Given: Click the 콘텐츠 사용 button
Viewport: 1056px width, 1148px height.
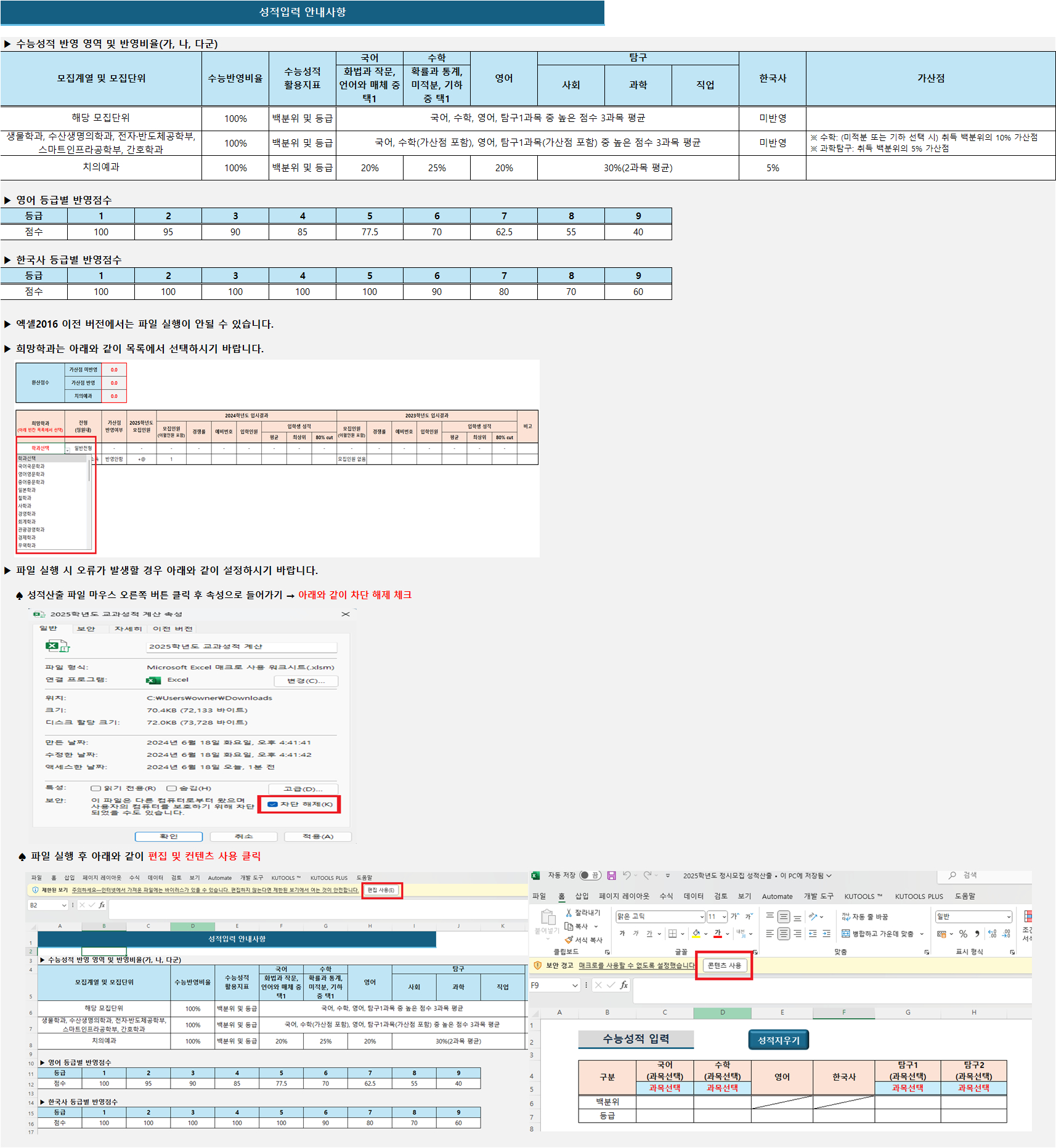Looking at the screenshot, I should [724, 966].
